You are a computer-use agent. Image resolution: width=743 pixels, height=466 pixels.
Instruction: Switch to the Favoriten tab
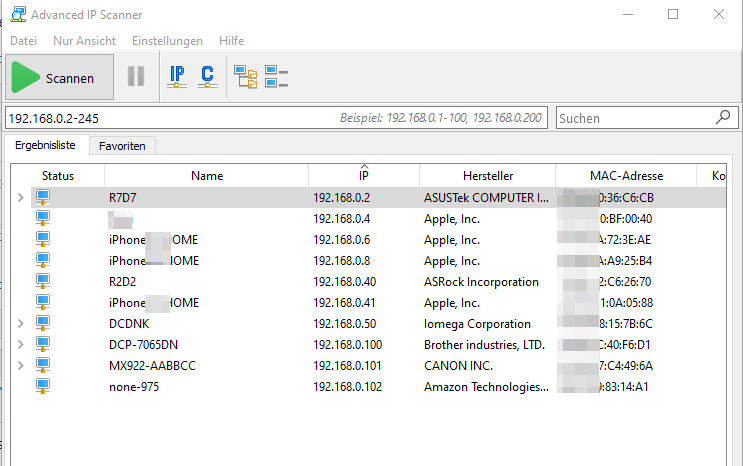coord(122,146)
